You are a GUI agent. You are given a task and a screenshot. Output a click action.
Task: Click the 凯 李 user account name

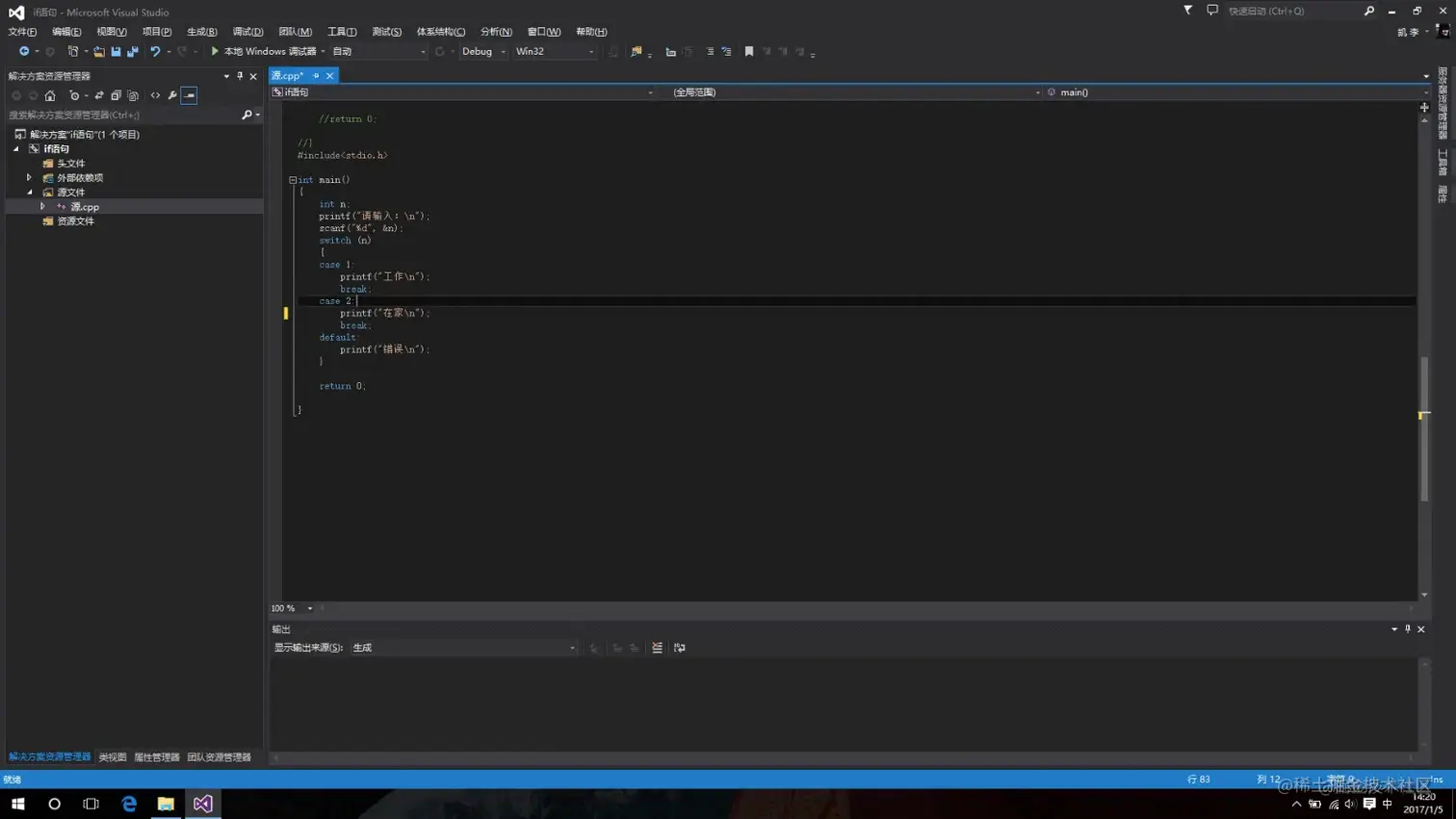(x=1408, y=32)
